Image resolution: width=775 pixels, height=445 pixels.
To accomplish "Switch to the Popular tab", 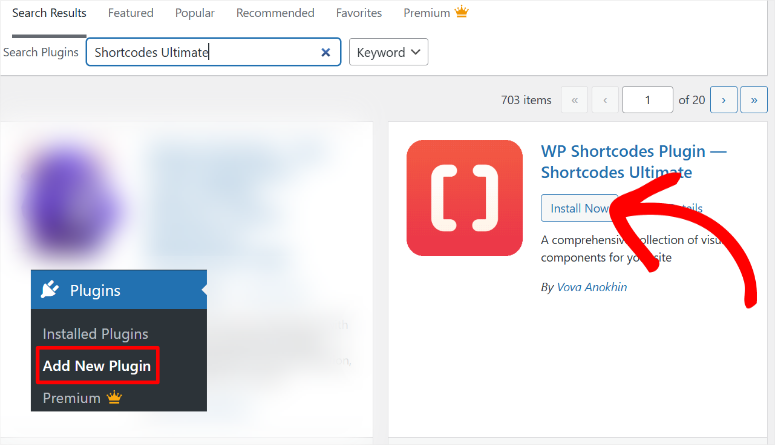I will click(x=195, y=13).
